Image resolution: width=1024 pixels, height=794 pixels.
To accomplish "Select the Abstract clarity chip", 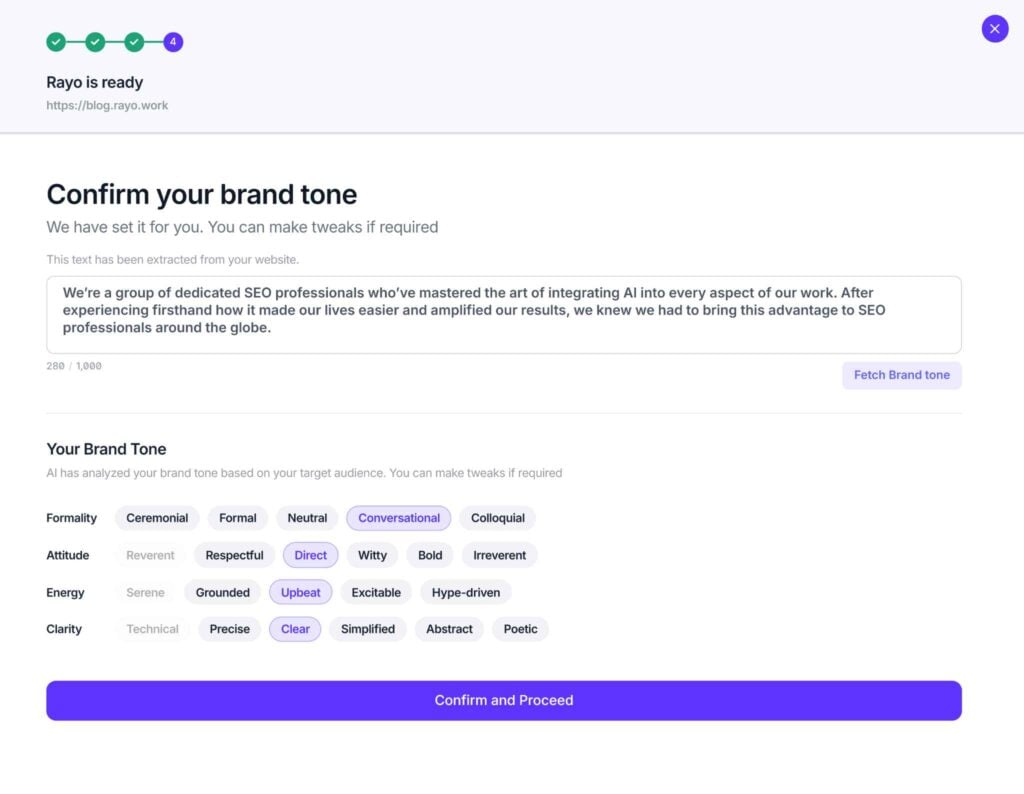I will (x=450, y=629).
